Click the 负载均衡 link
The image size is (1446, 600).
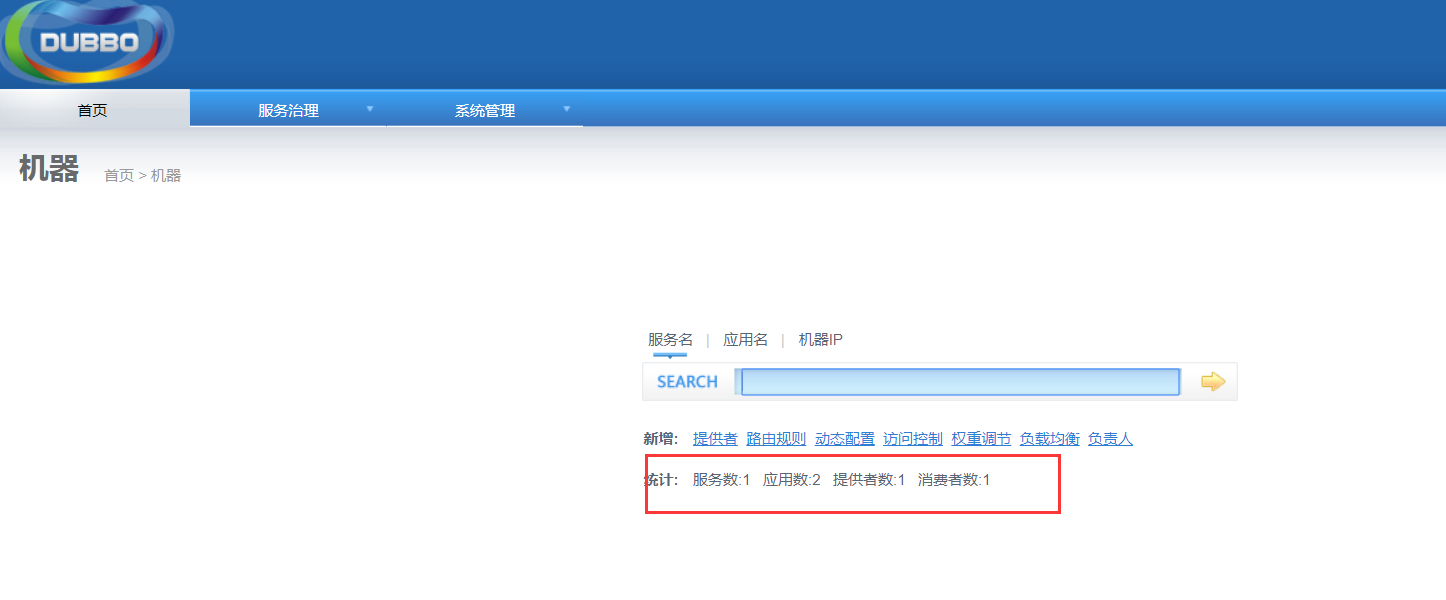pyautogui.click(x=1050, y=439)
